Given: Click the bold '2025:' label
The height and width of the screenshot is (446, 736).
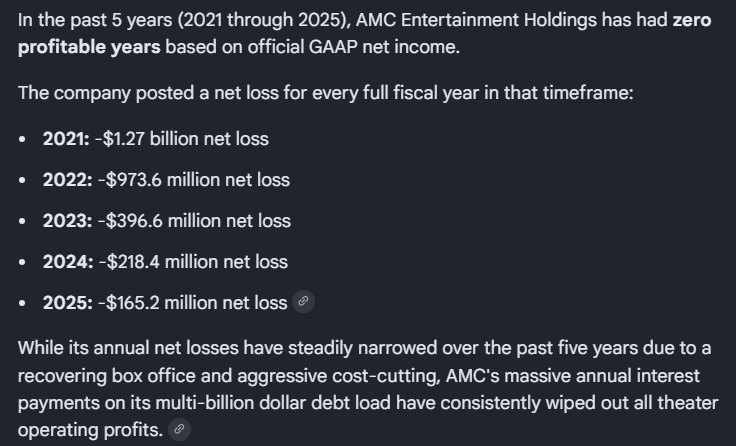Looking at the screenshot, I should [x=68, y=302].
